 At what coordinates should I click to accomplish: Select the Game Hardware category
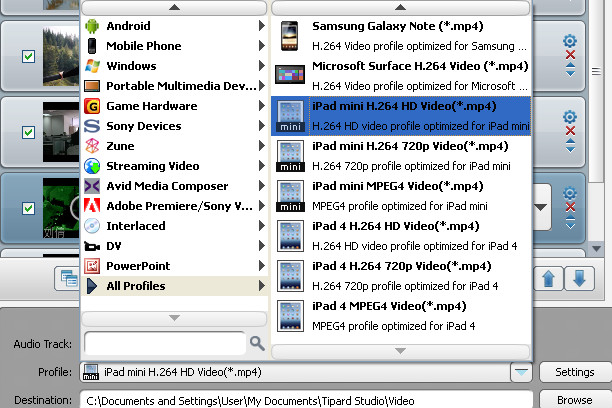click(x=174, y=106)
